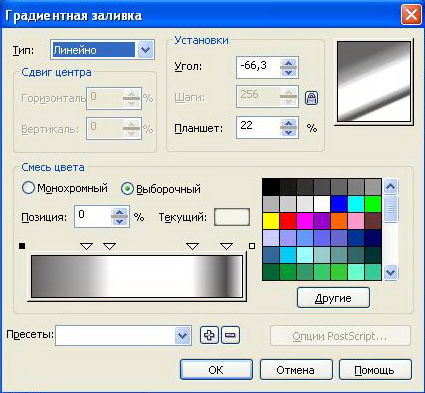Select the first triangle marker on gradient
The width and height of the screenshot is (425, 393).
pyautogui.click(x=87, y=246)
